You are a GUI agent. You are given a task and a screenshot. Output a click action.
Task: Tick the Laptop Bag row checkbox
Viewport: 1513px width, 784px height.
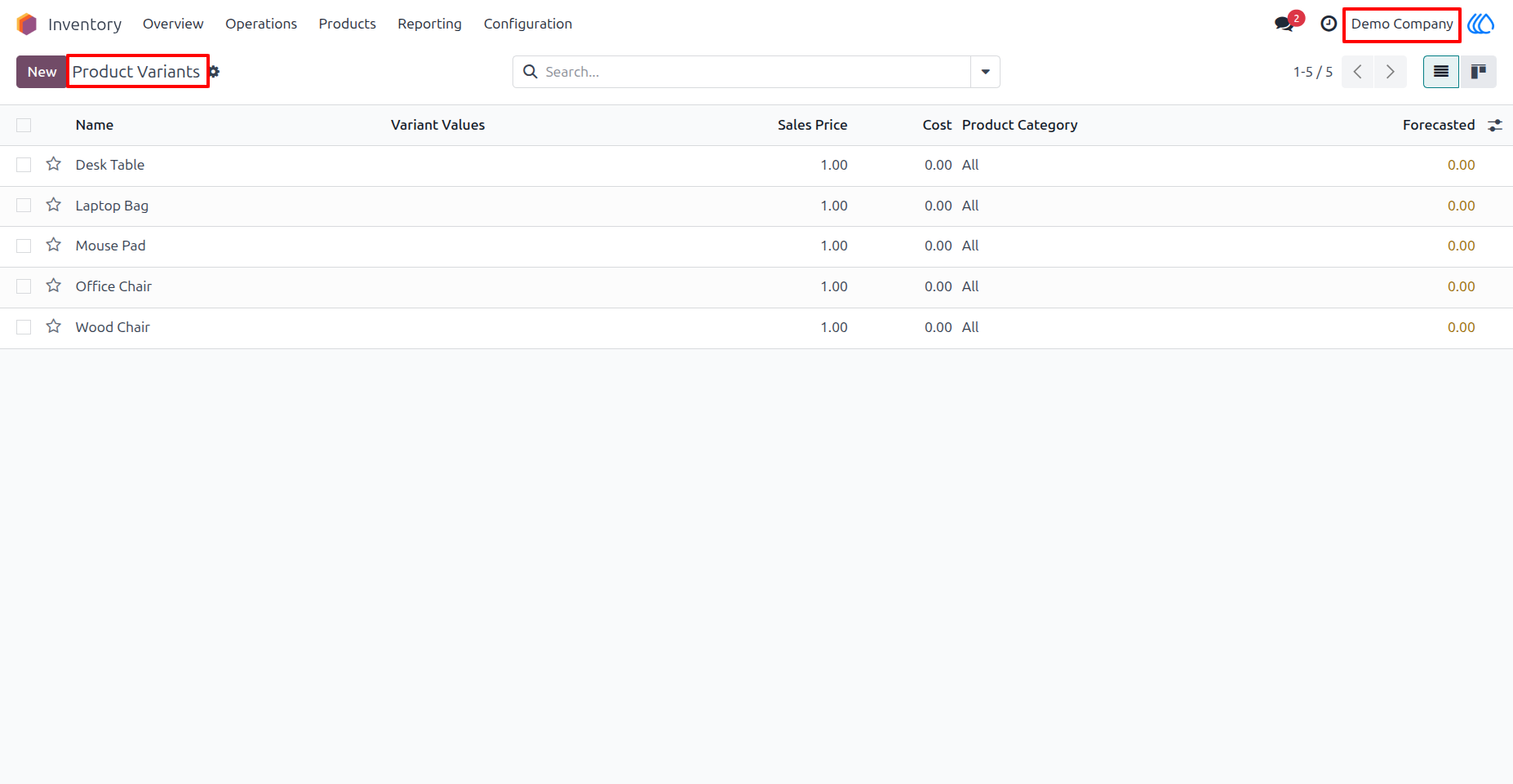pyautogui.click(x=24, y=206)
